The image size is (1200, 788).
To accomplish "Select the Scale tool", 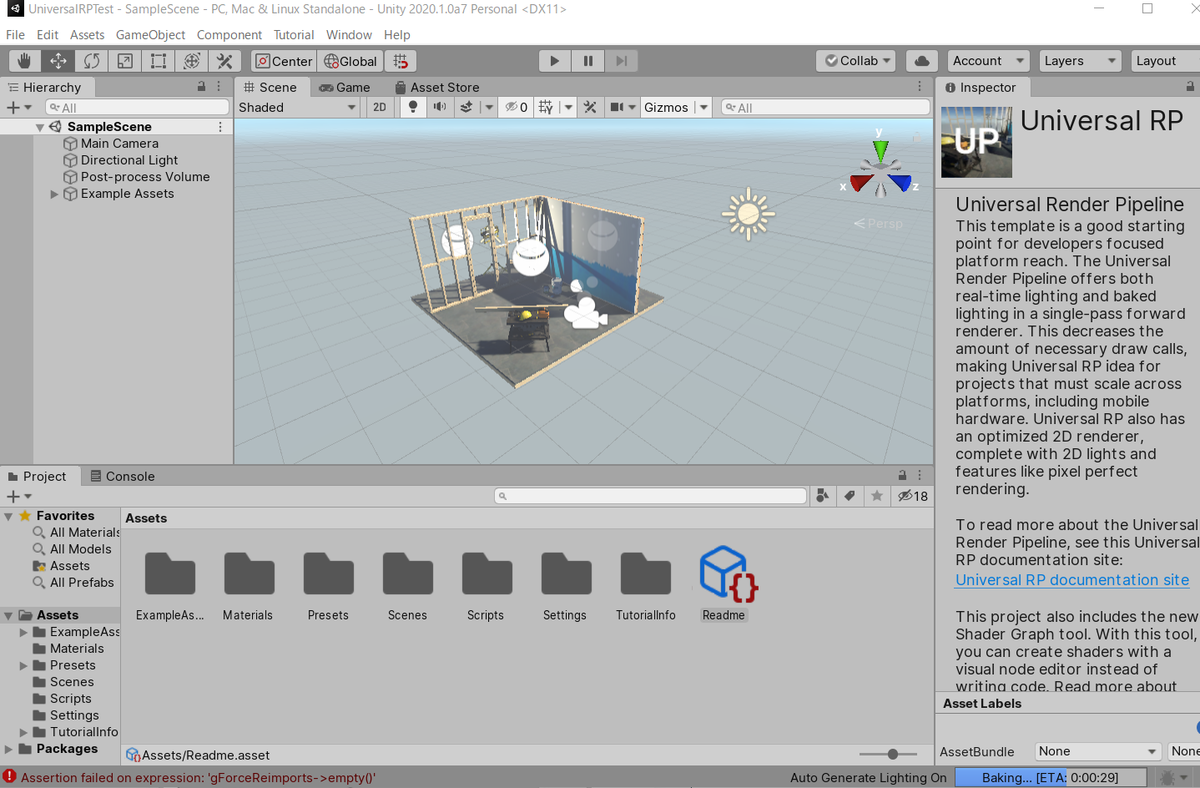I will tap(124, 61).
